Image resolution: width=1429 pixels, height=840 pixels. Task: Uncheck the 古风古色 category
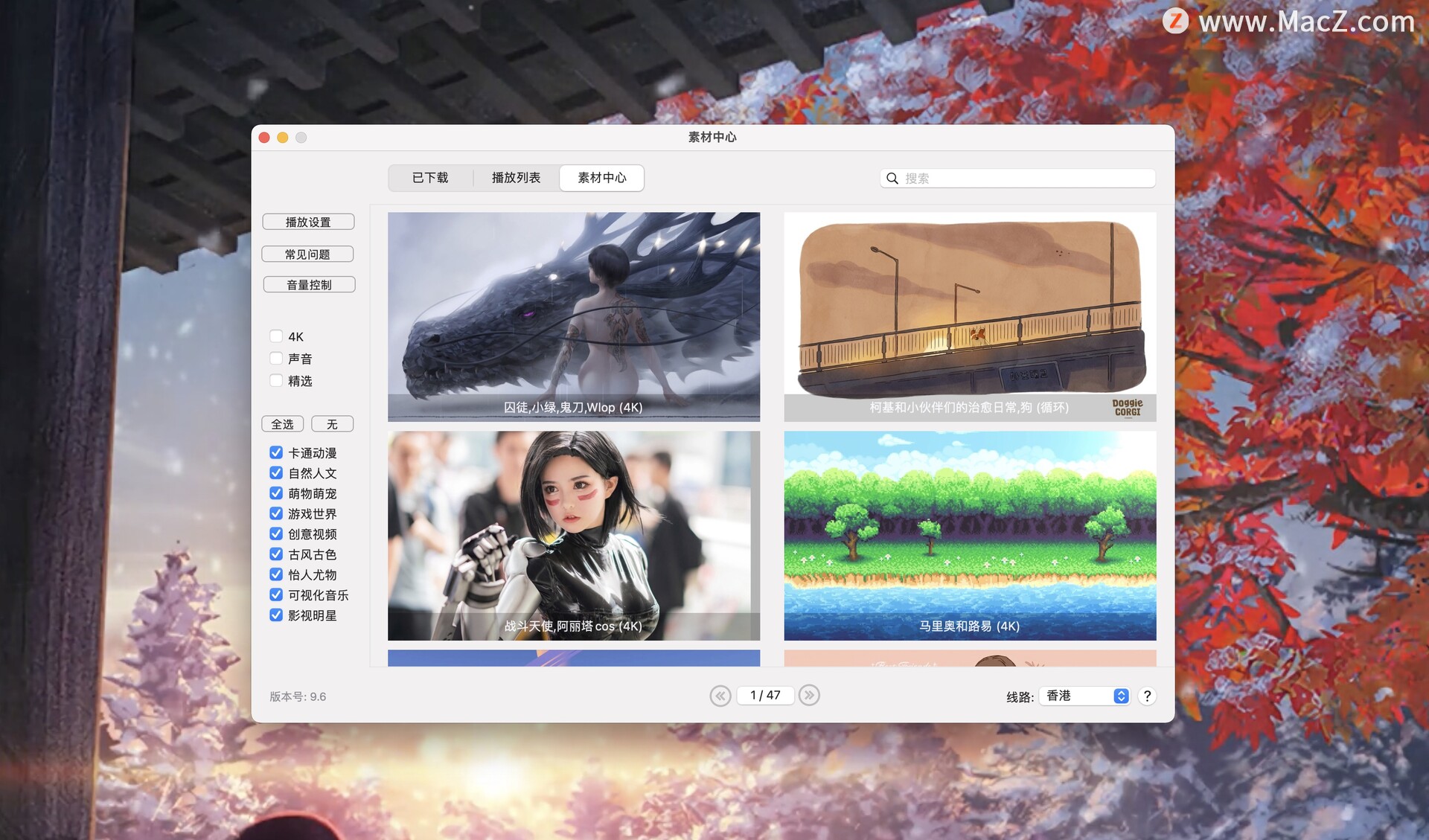click(x=276, y=554)
